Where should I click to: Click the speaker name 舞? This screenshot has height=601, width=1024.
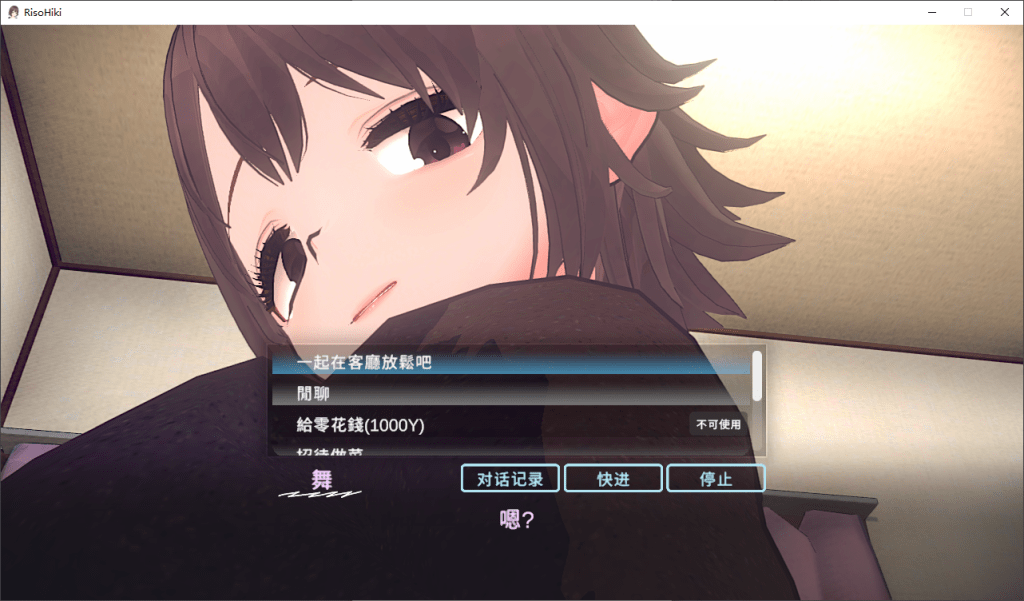tap(321, 479)
